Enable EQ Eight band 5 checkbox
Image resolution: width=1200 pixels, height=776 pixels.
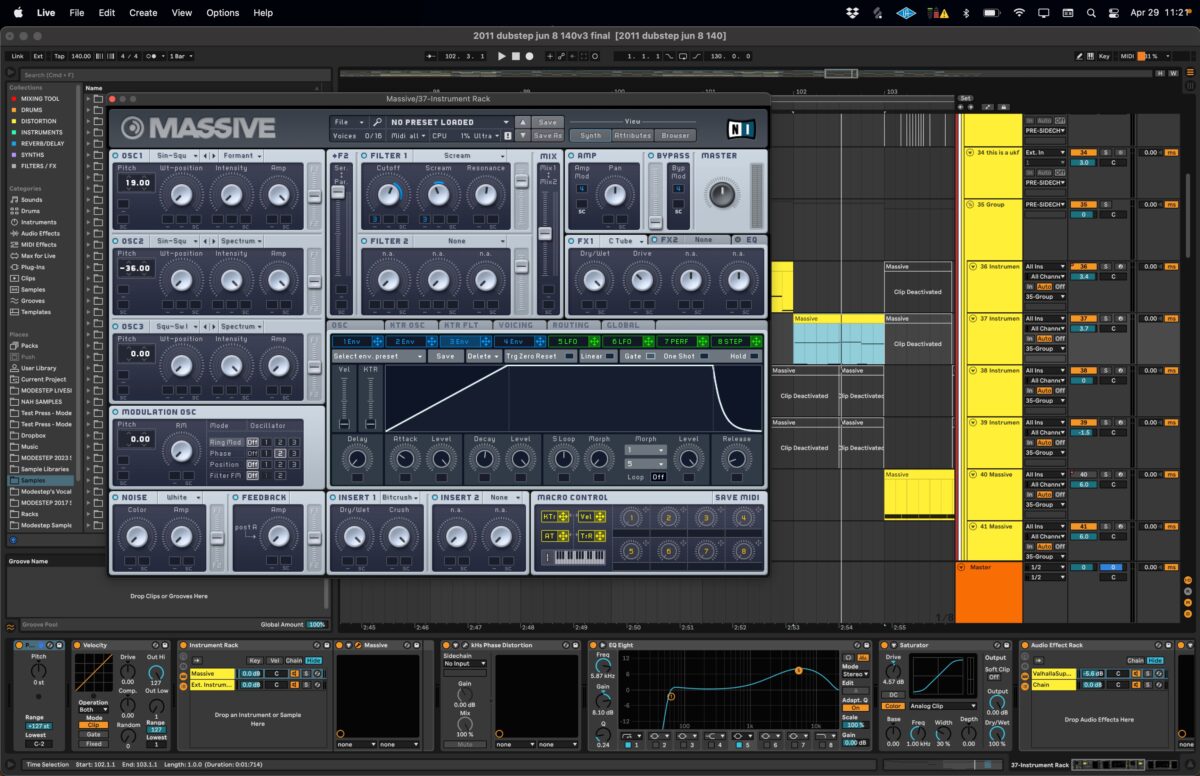coord(739,745)
